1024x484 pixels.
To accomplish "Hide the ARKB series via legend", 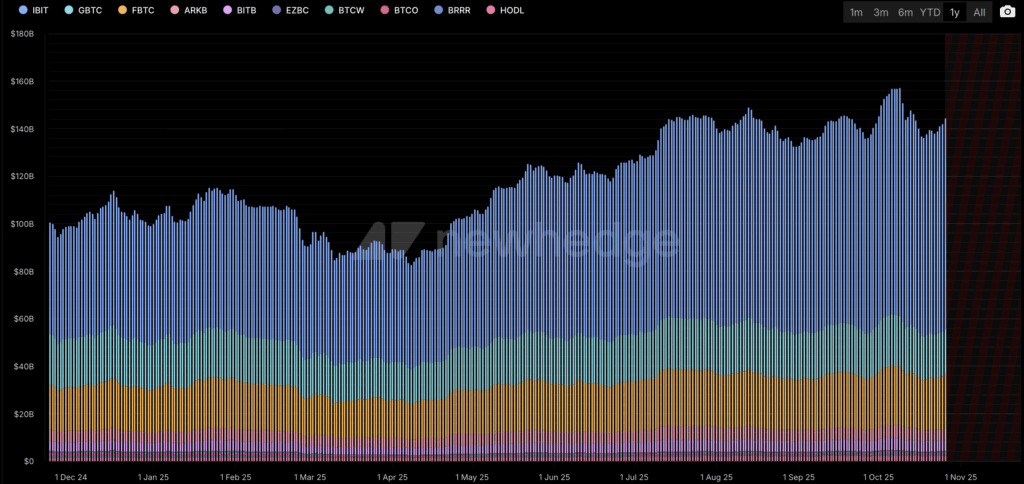I will (190, 10).
